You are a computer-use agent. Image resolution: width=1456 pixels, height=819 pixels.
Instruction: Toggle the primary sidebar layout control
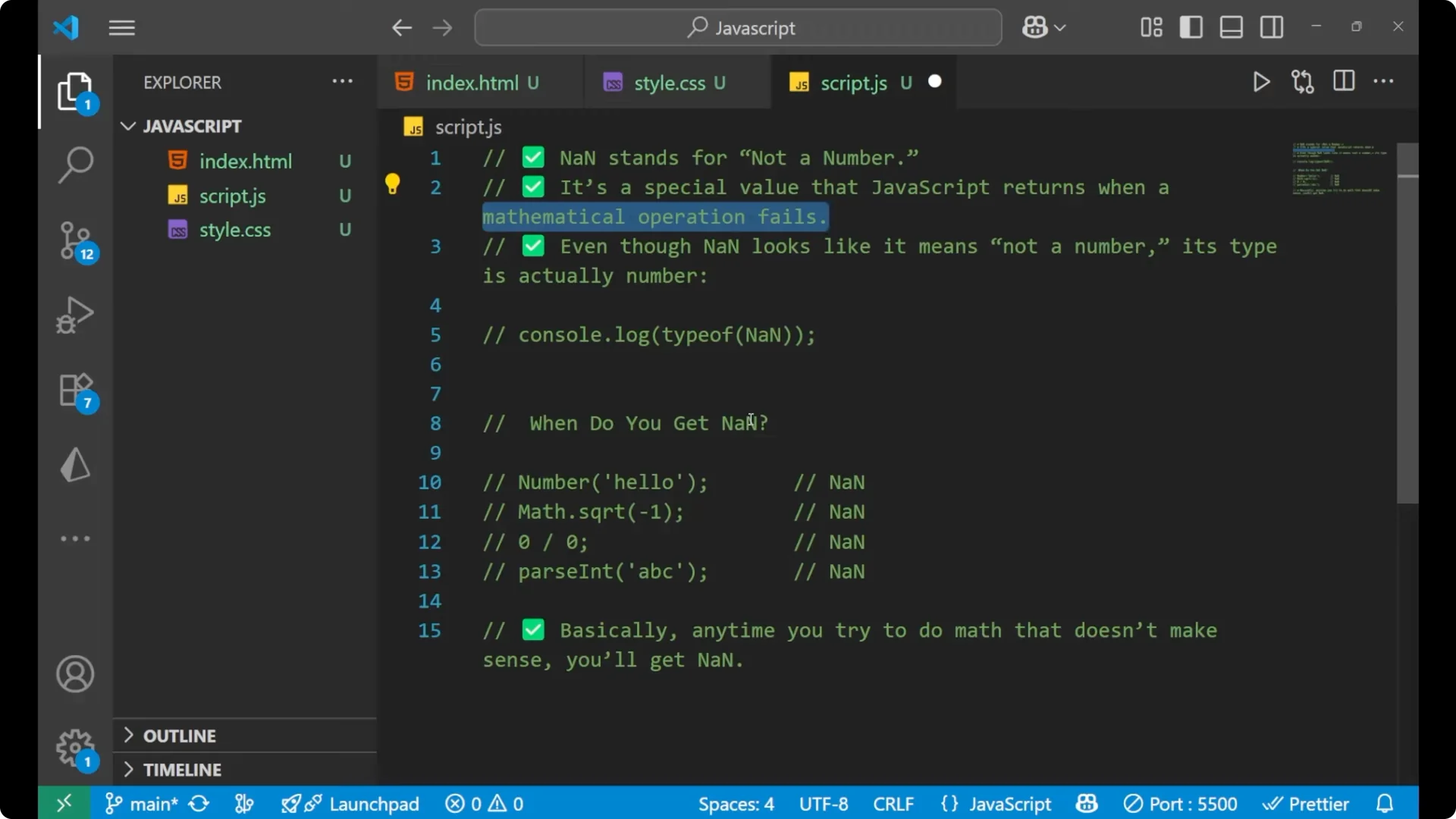[x=1191, y=27]
